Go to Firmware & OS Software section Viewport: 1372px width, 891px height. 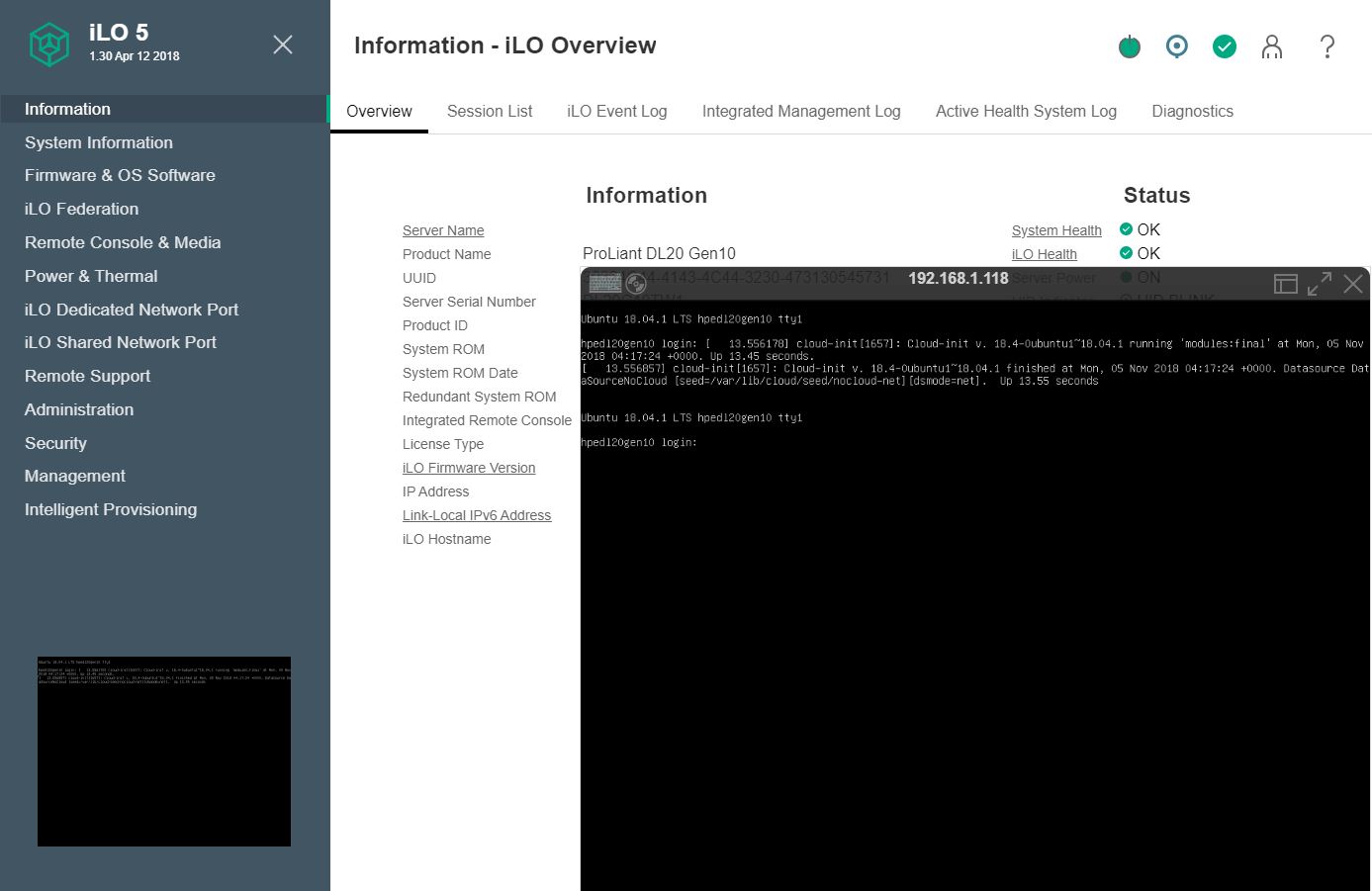point(120,175)
